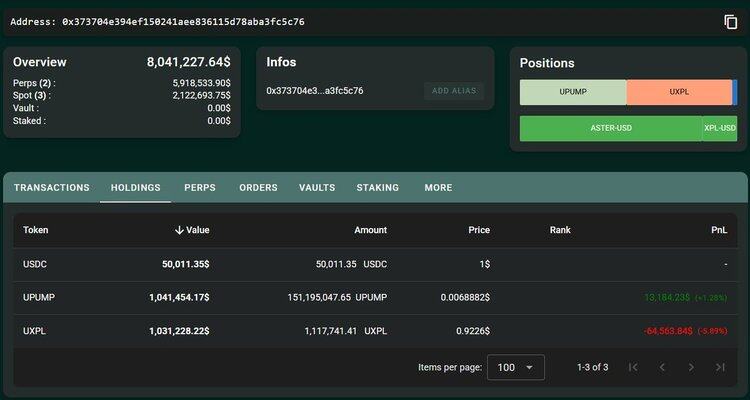Select the orange UXPL position block
The image size is (750, 400).
tap(679, 92)
